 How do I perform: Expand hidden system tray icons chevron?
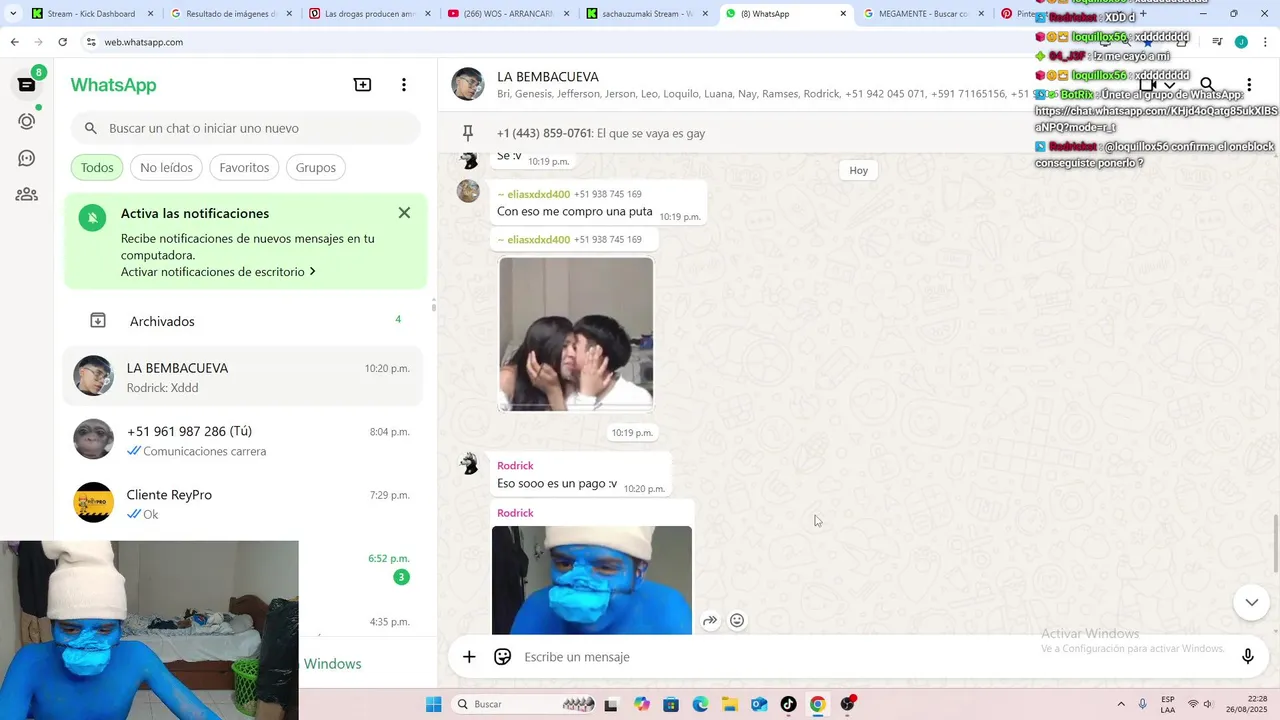[x=1120, y=704]
